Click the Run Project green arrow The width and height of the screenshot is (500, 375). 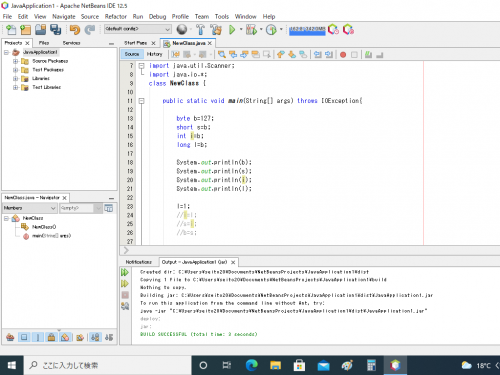[x=232, y=30]
